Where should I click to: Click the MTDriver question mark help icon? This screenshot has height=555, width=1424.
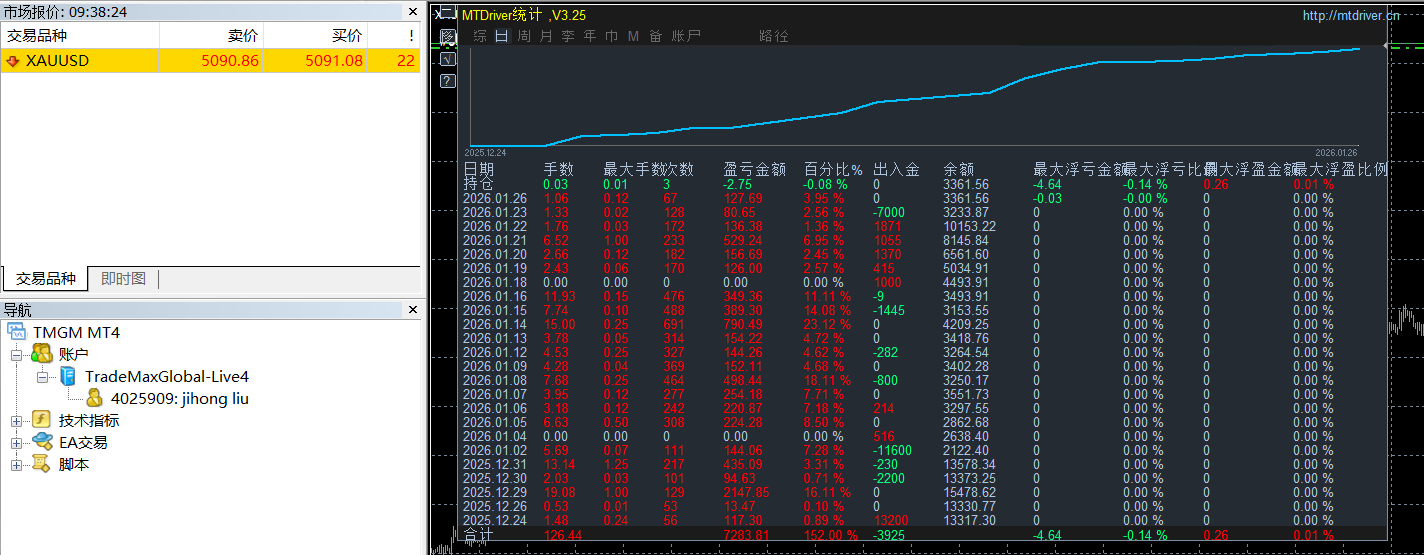coord(448,80)
